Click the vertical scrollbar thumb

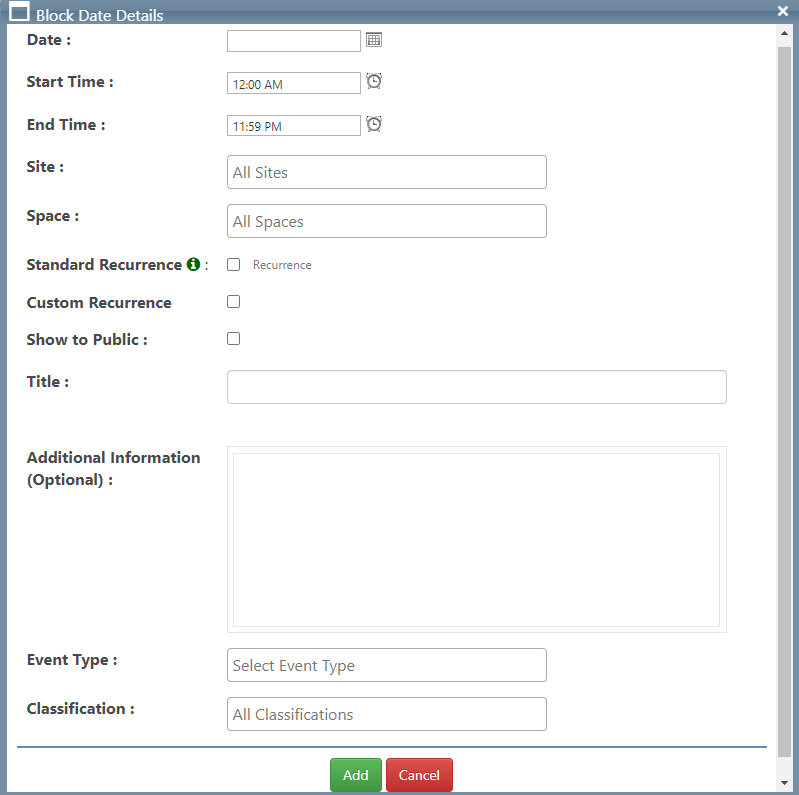(784, 403)
